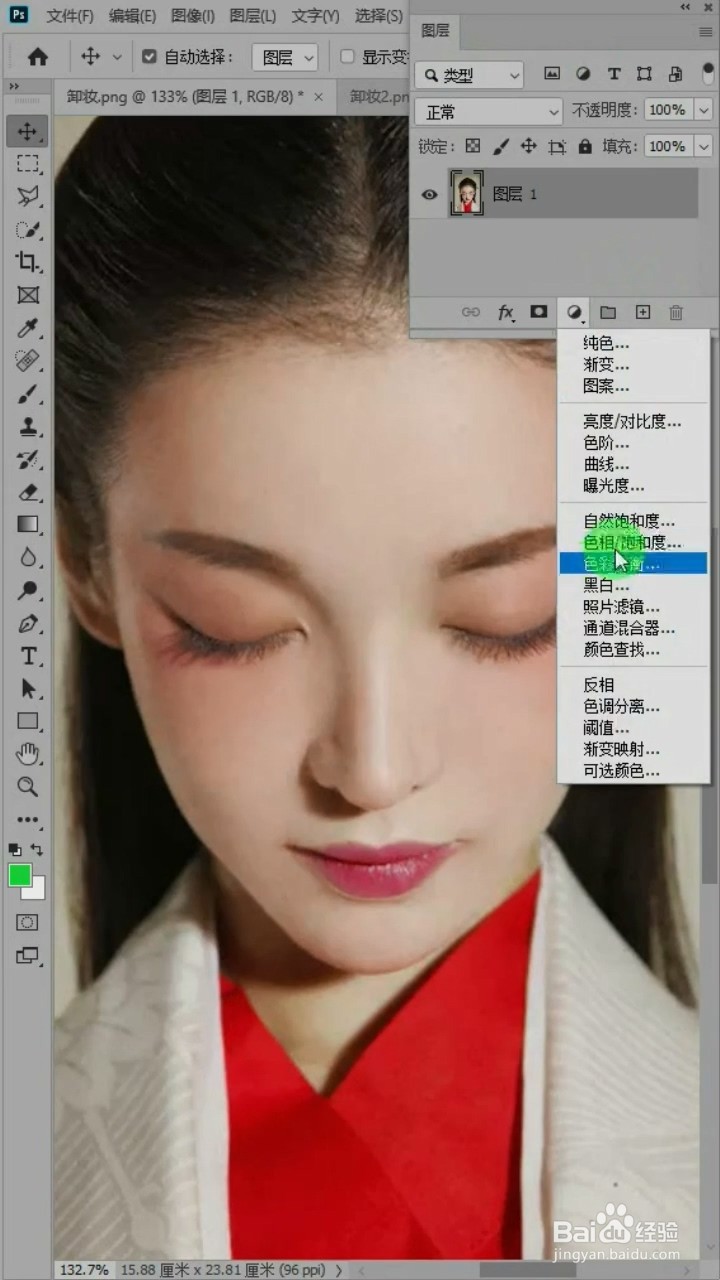Screen dimensions: 720x1280
Task: Add layer mask
Action: [539, 312]
